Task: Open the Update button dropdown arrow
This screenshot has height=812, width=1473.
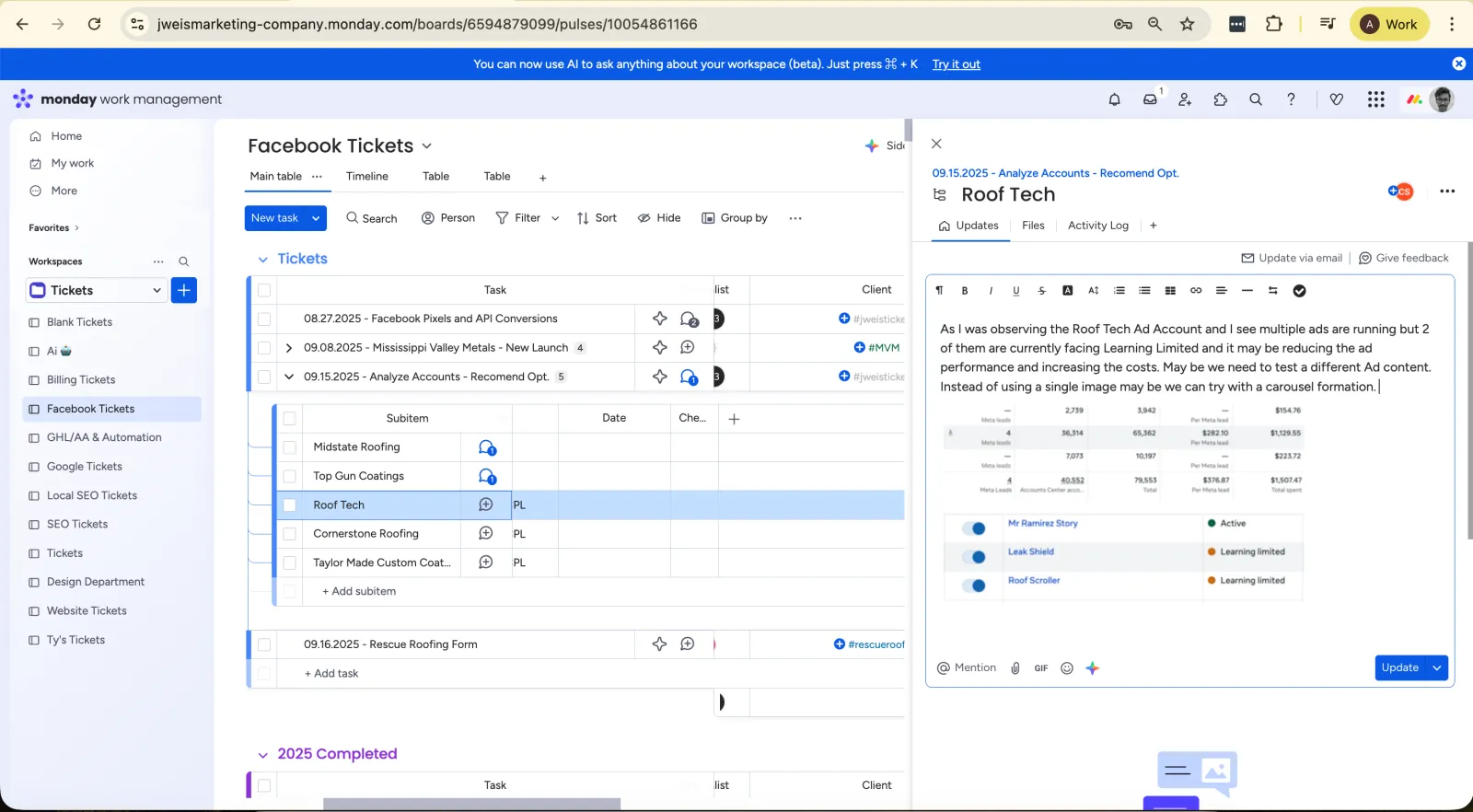Action: click(x=1437, y=668)
